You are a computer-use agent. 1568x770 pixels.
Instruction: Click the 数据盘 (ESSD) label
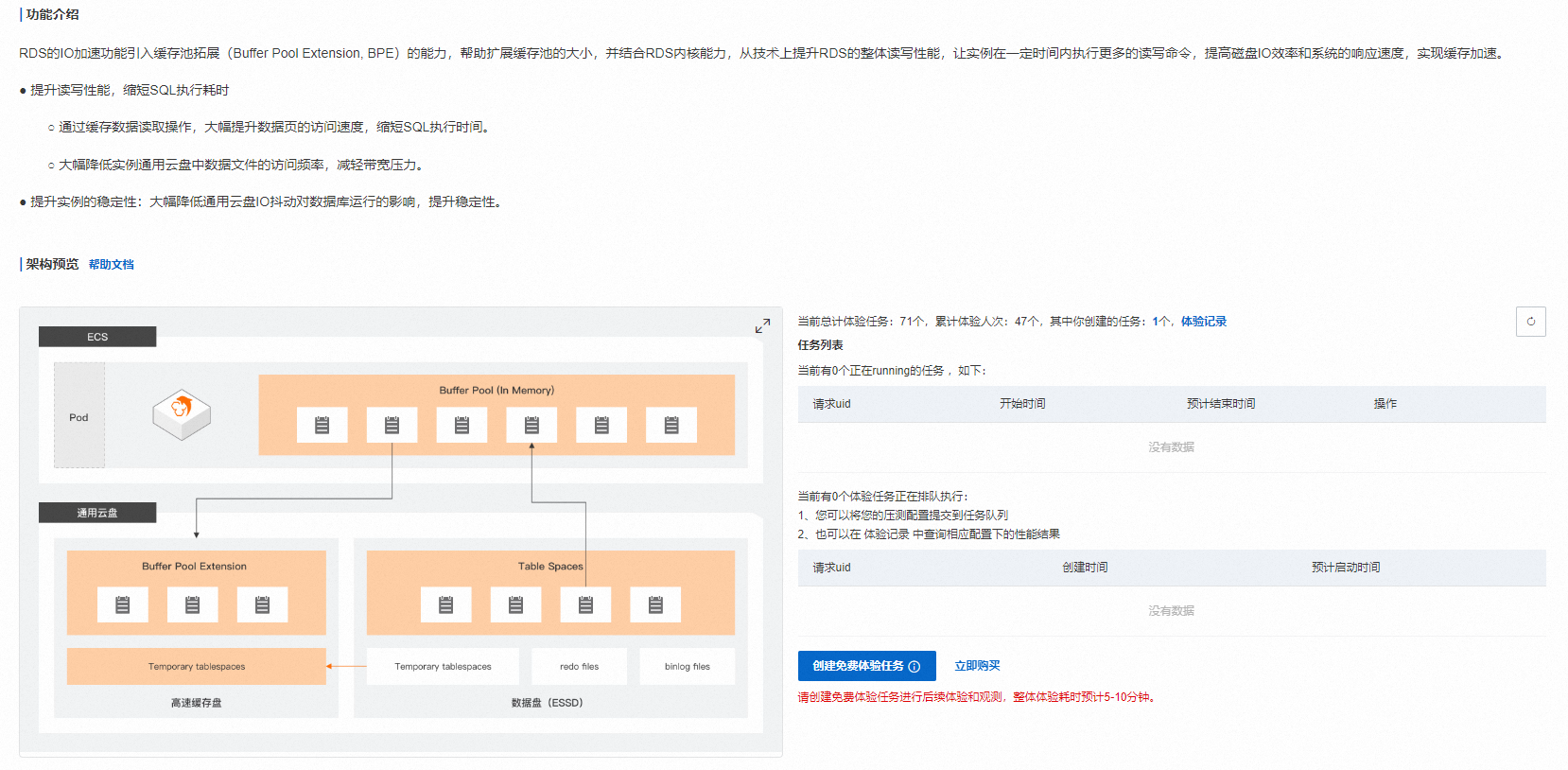click(547, 703)
